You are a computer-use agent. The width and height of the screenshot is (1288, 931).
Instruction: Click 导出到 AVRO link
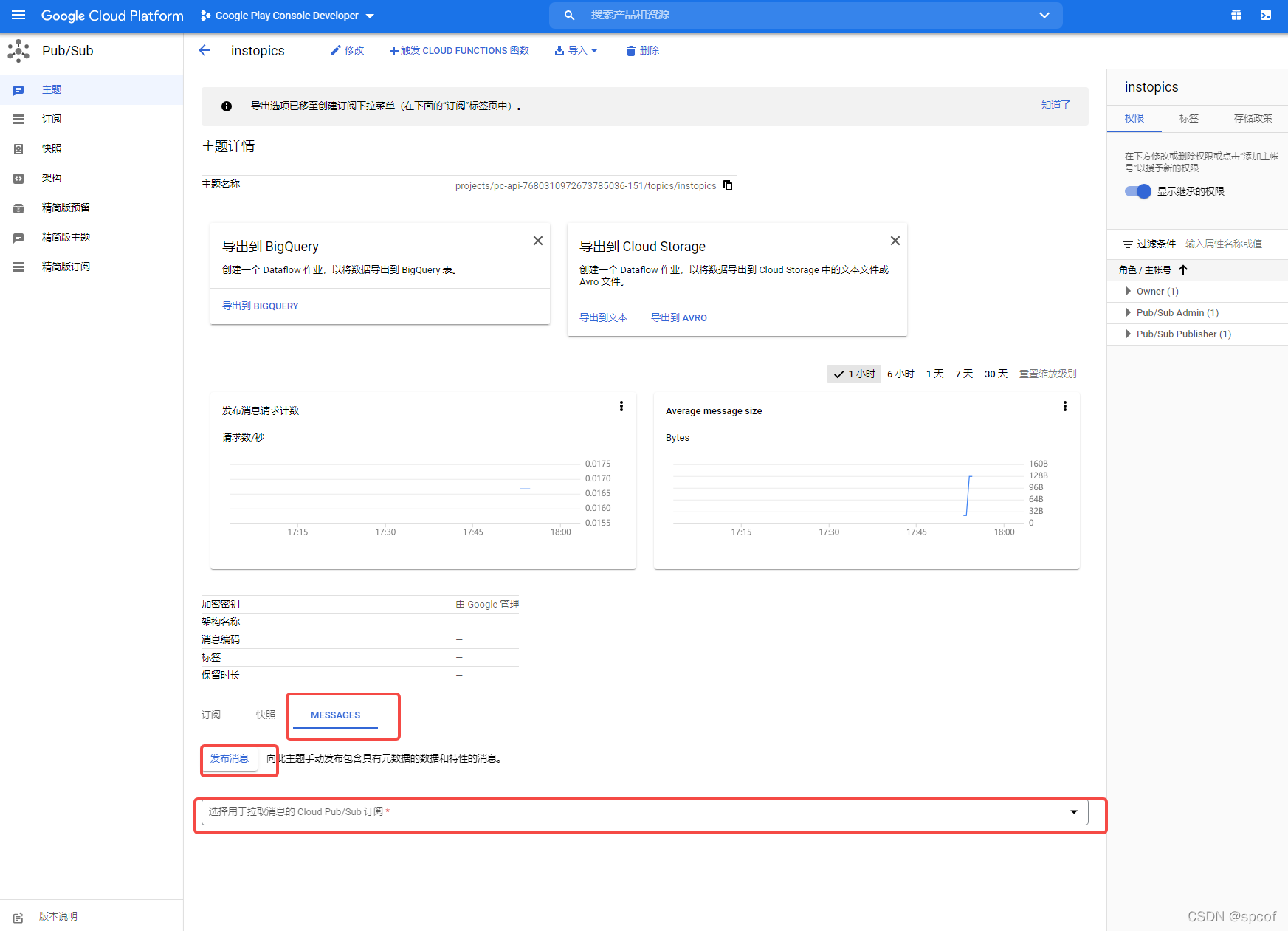click(x=679, y=317)
